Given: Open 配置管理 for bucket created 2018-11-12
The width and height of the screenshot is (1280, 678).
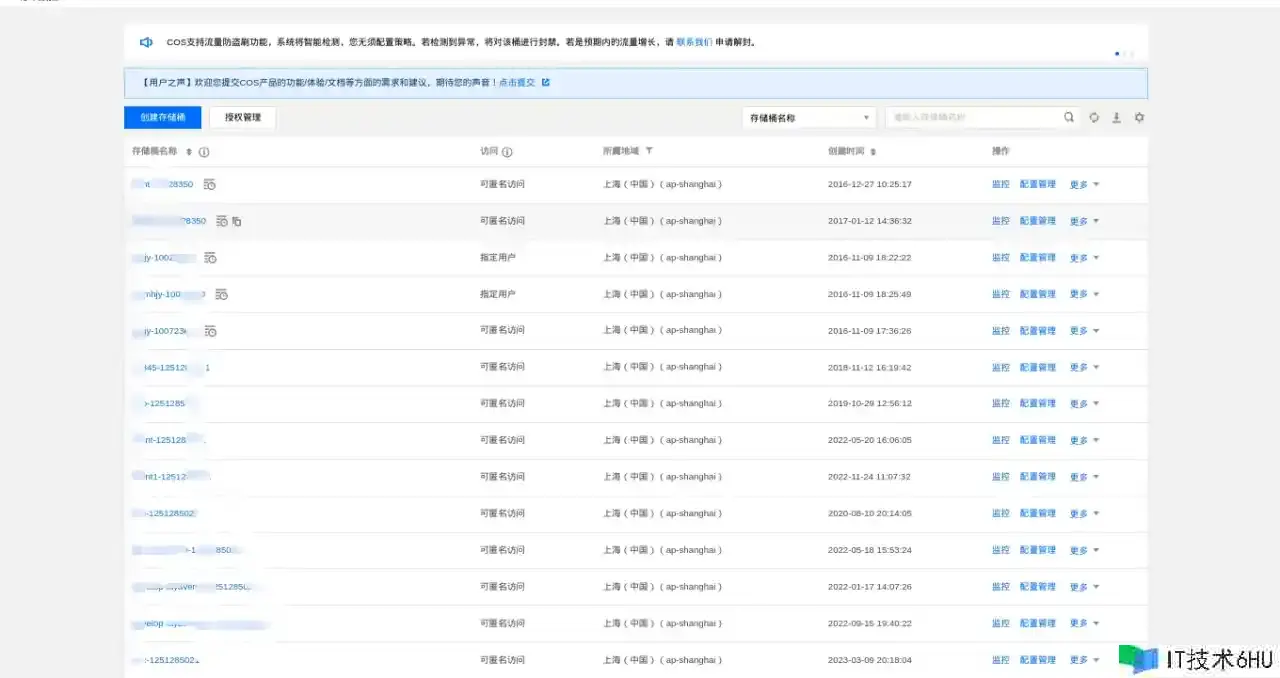Looking at the screenshot, I should (x=1037, y=368).
